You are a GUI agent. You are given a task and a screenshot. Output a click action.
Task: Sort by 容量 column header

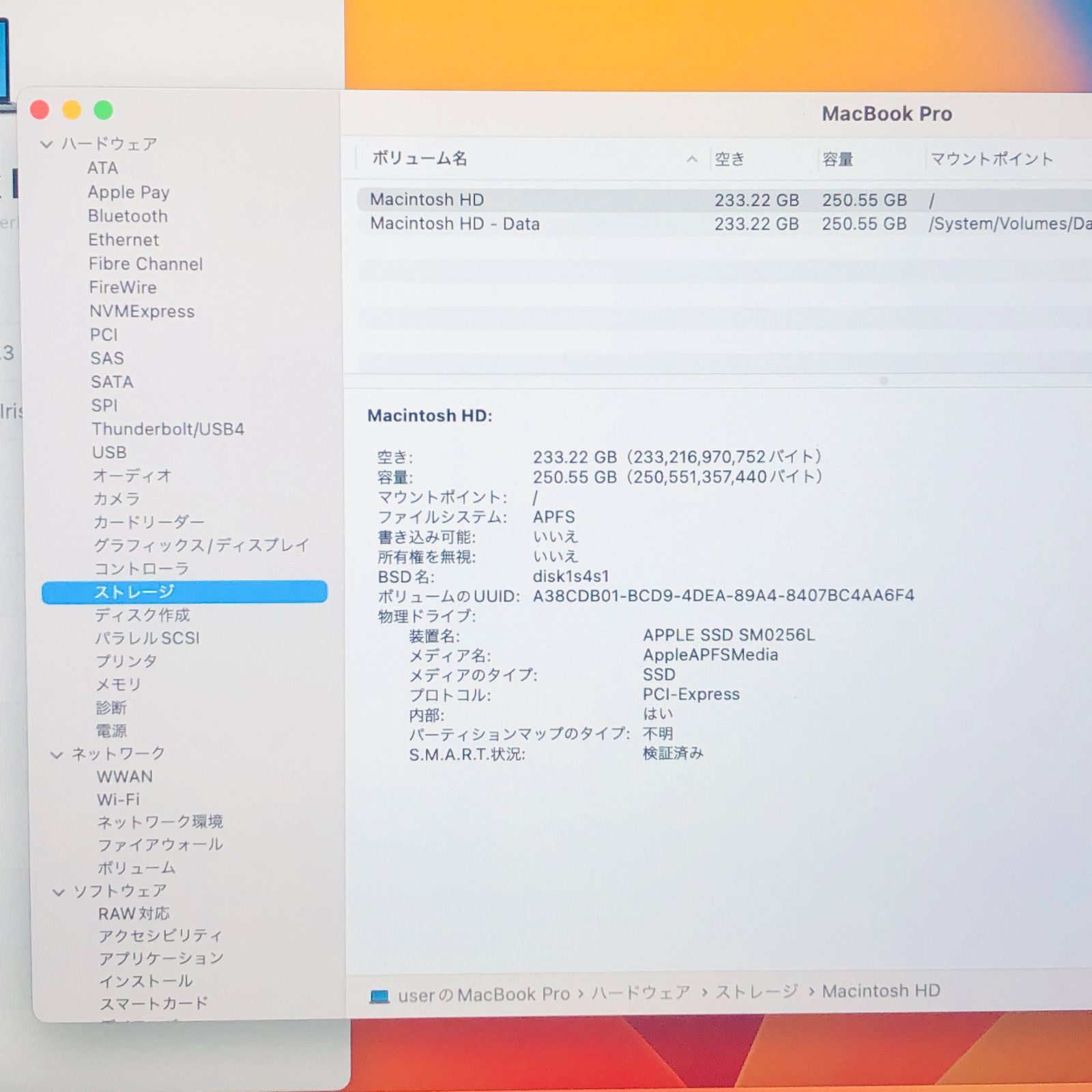(x=837, y=160)
